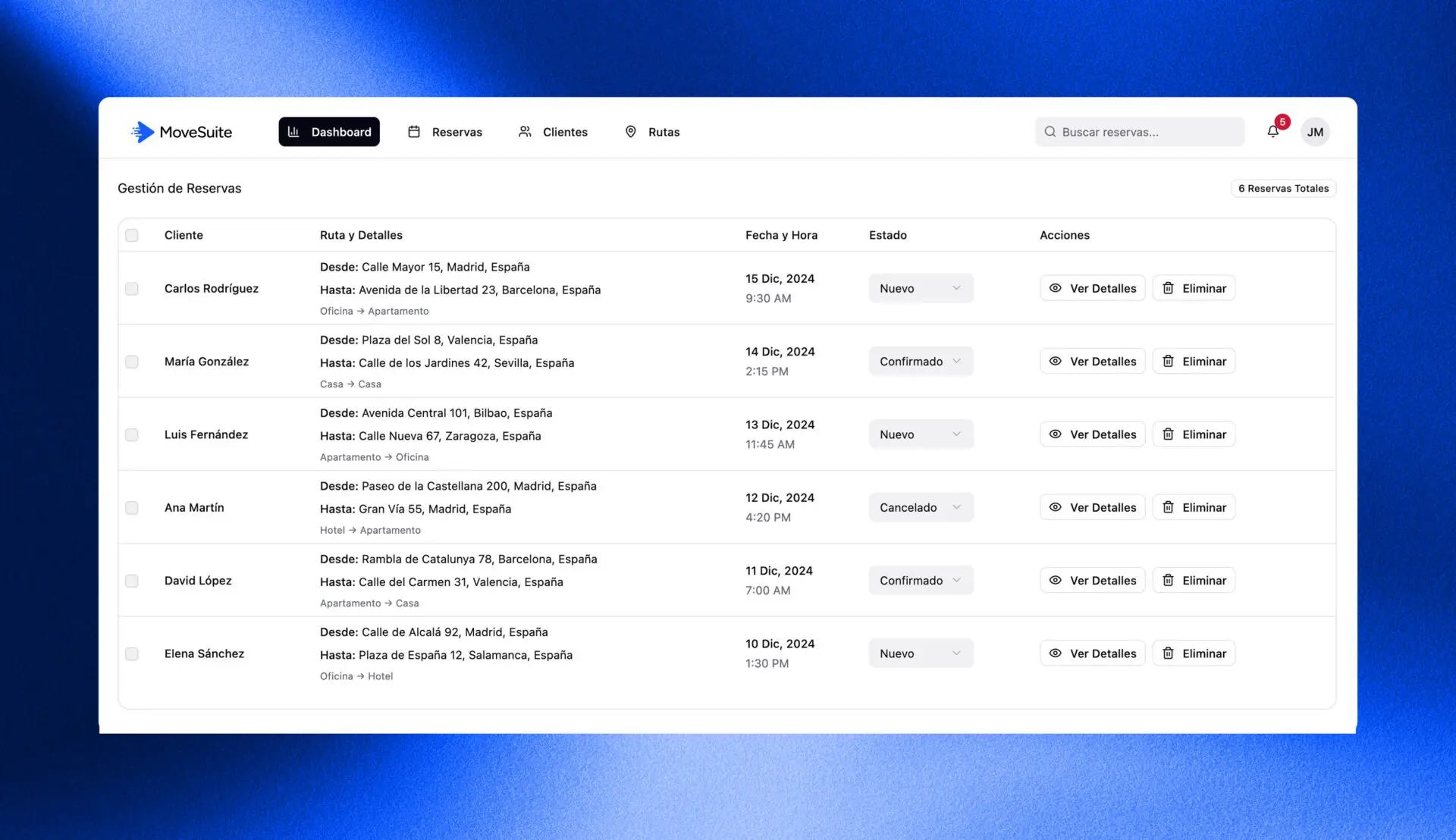
Task: Click the trash icon in María González's row
Action: click(x=1168, y=362)
